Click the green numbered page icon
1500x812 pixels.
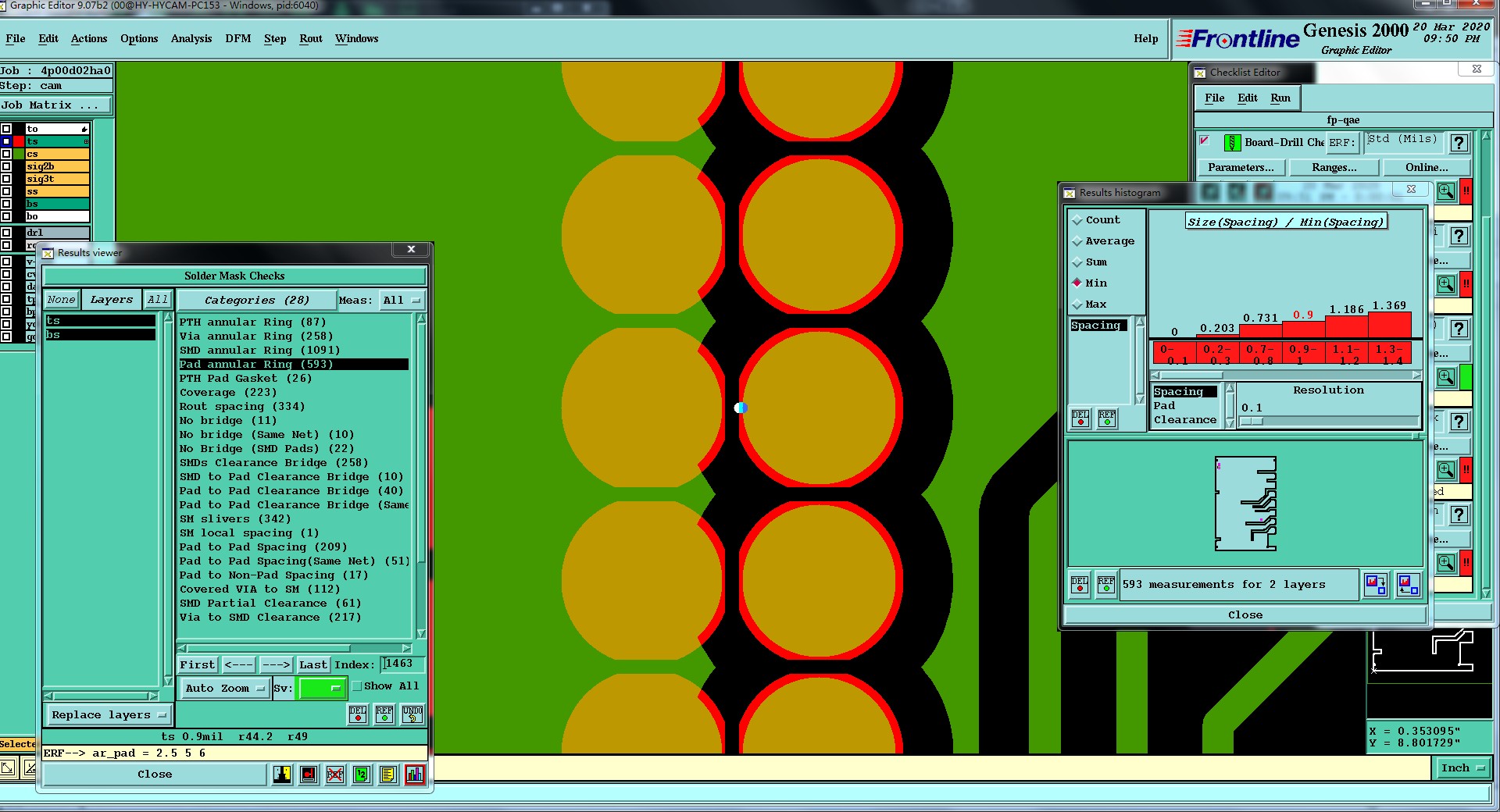coord(361,774)
